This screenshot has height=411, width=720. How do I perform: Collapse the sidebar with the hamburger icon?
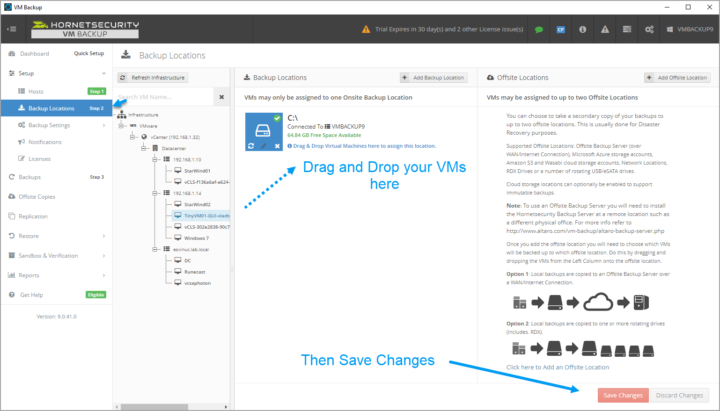coord(11,29)
